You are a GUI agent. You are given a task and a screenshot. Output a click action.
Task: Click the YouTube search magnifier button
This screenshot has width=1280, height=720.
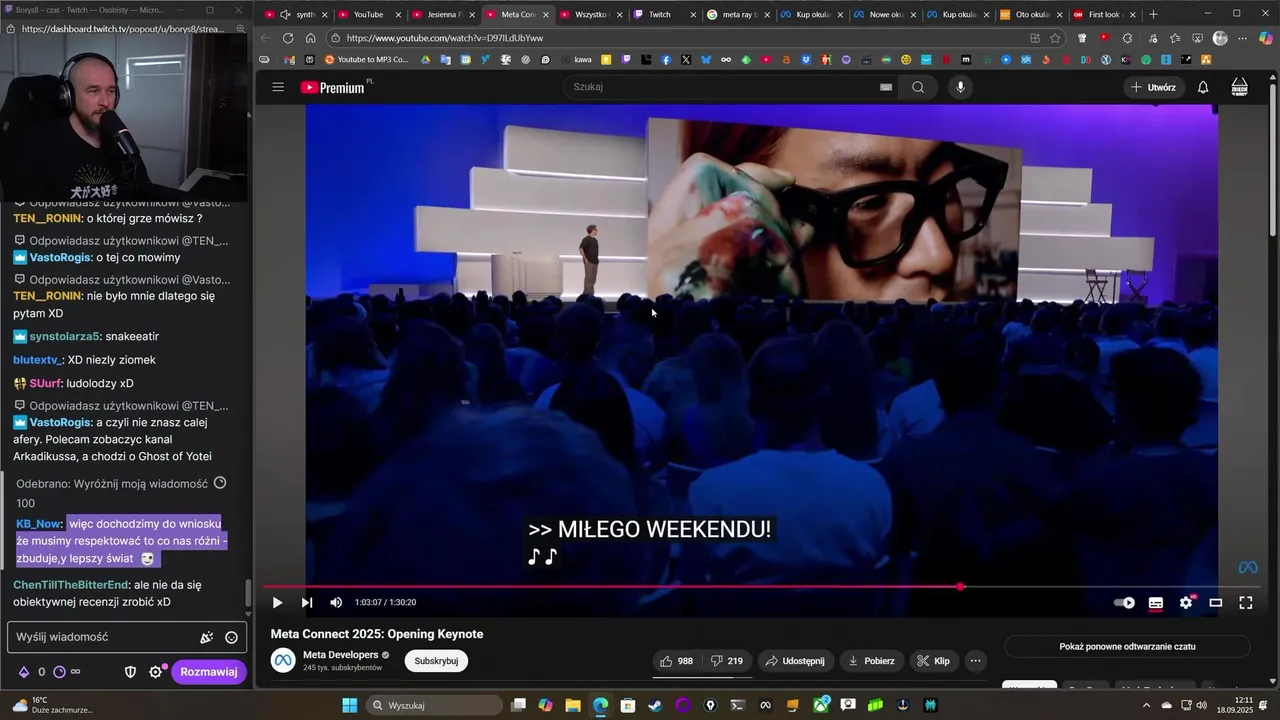coord(918,87)
